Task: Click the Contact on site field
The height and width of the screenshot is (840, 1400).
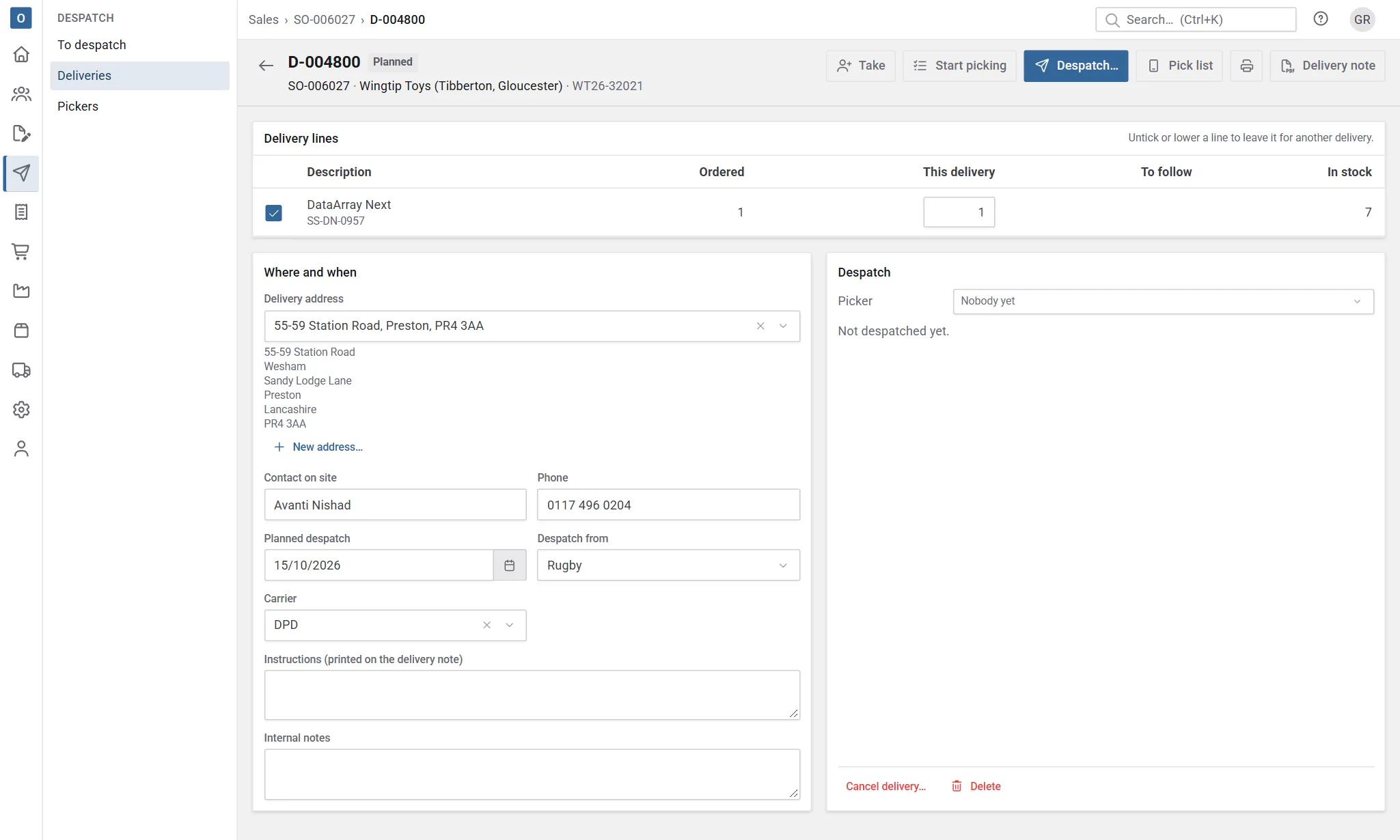Action: coord(395,505)
